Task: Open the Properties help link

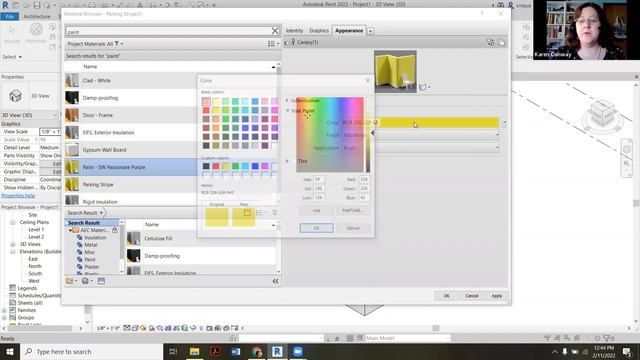Action: coord(18,196)
